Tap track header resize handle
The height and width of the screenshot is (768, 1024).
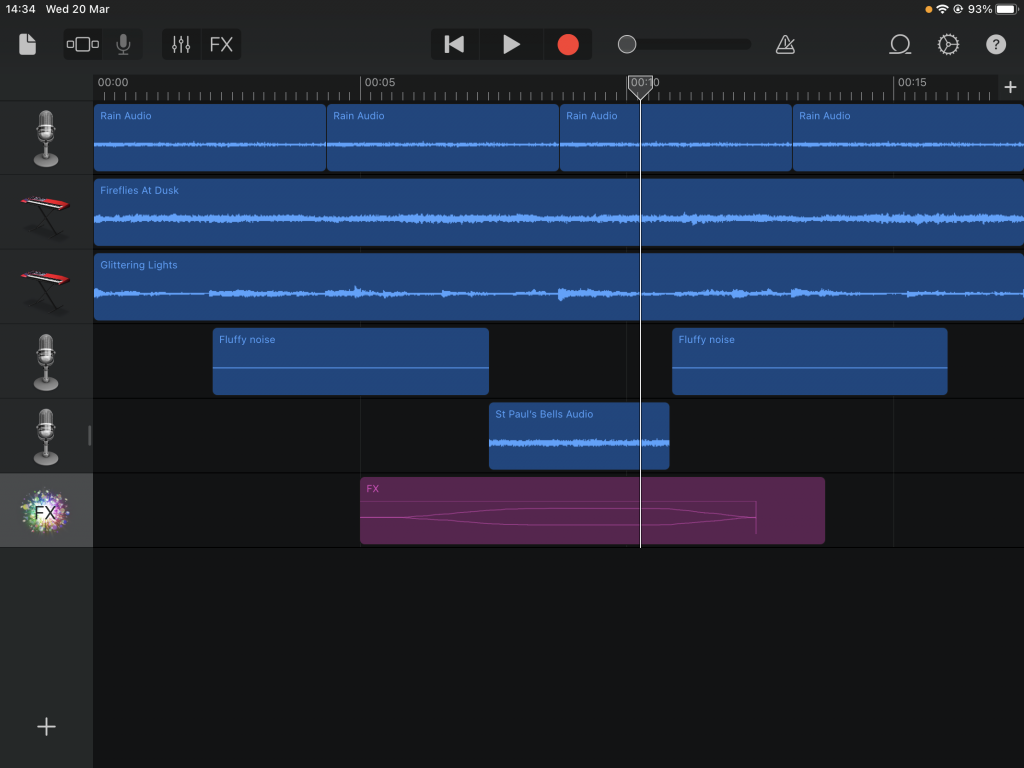click(89, 436)
